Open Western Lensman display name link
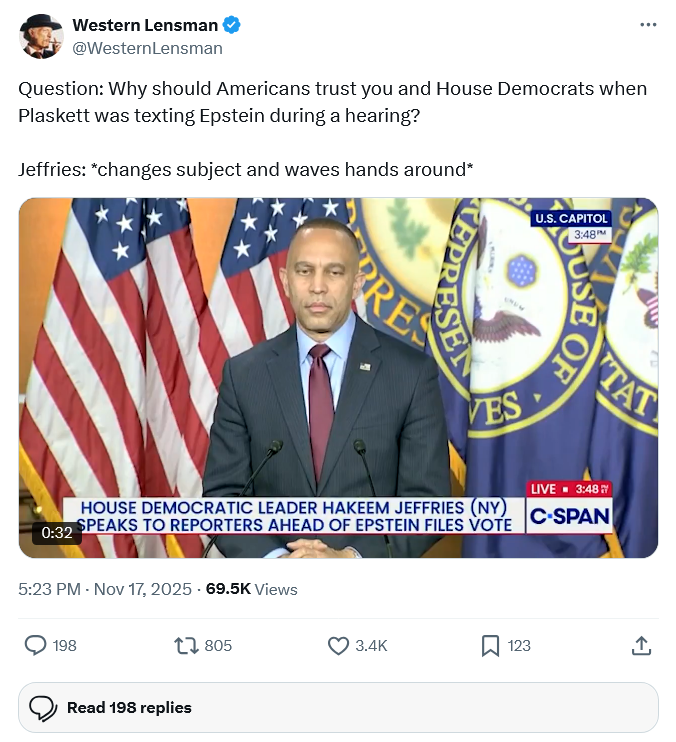The height and width of the screenshot is (742, 676). 158,26
